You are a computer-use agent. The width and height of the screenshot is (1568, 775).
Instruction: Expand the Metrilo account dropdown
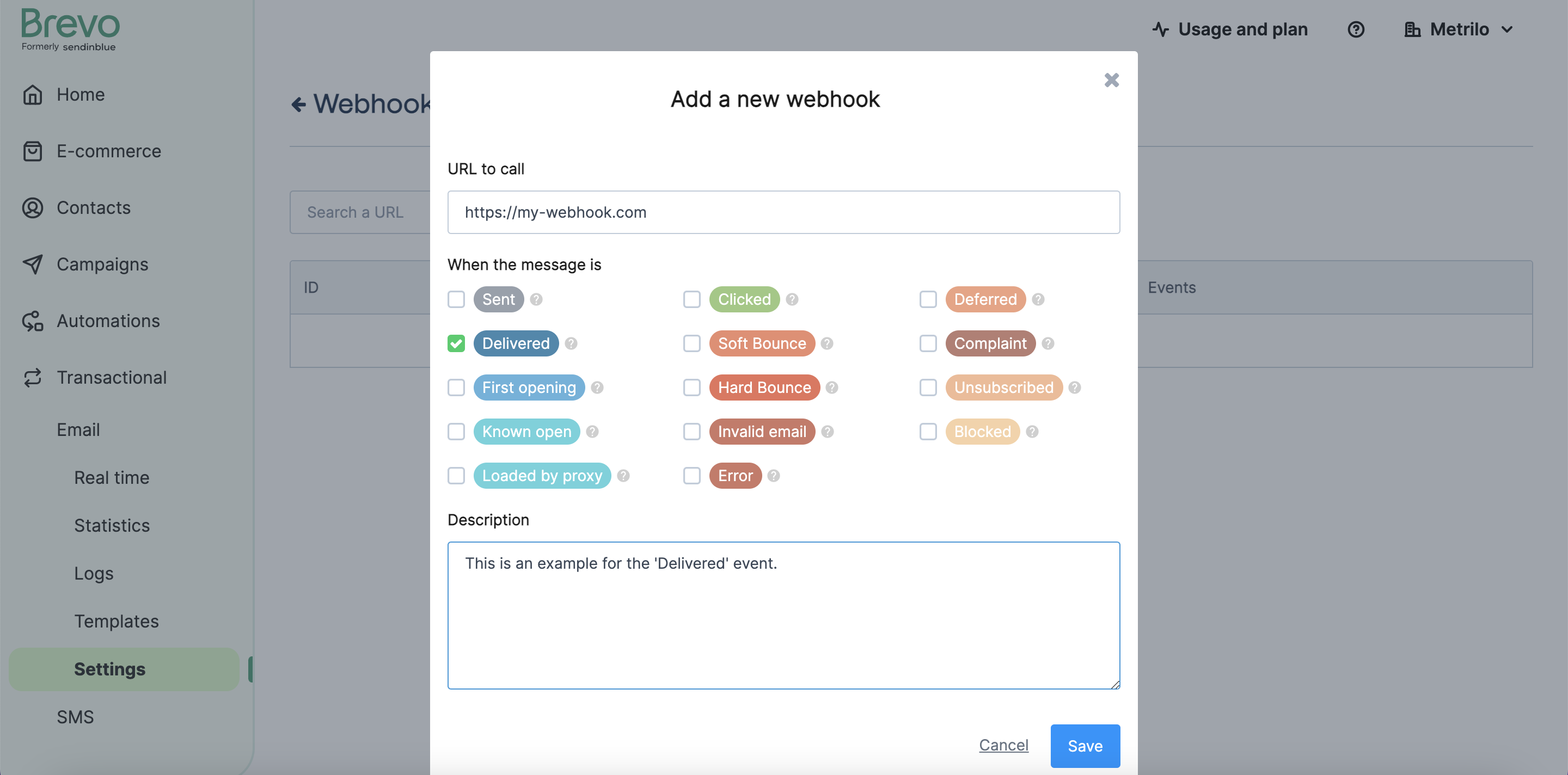click(1459, 29)
